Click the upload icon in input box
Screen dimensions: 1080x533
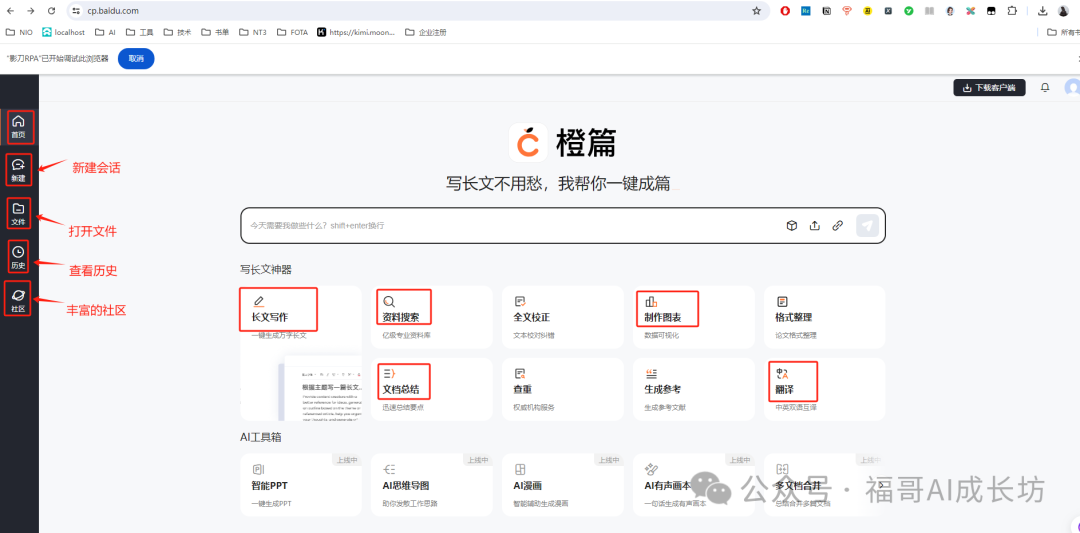(x=815, y=225)
